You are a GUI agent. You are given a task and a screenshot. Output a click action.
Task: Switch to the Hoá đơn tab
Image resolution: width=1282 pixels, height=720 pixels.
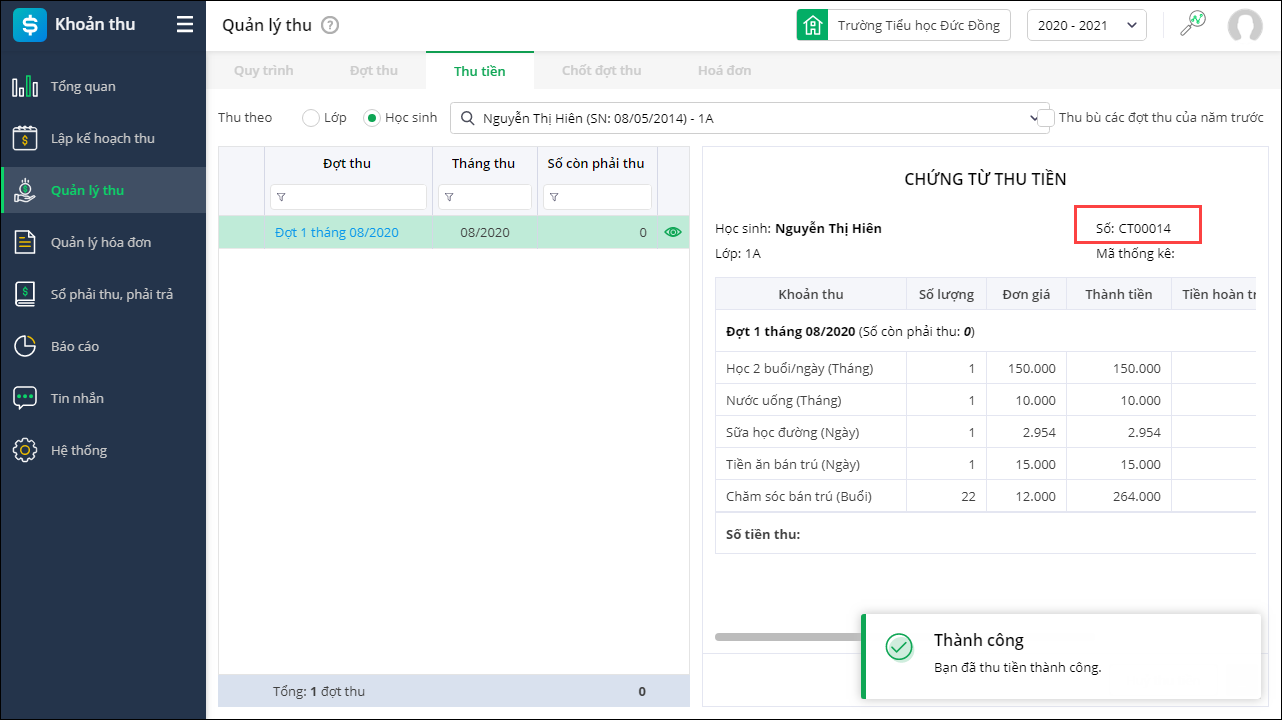tap(724, 71)
